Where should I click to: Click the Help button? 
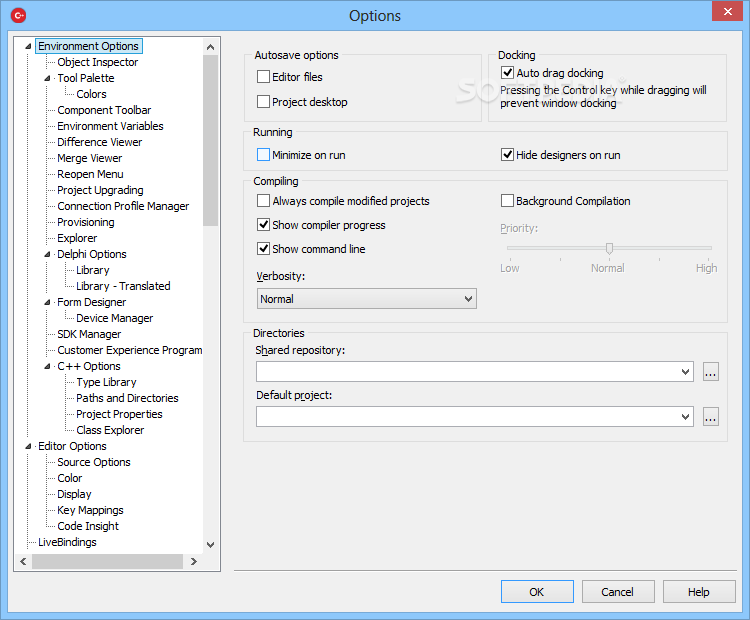[698, 592]
